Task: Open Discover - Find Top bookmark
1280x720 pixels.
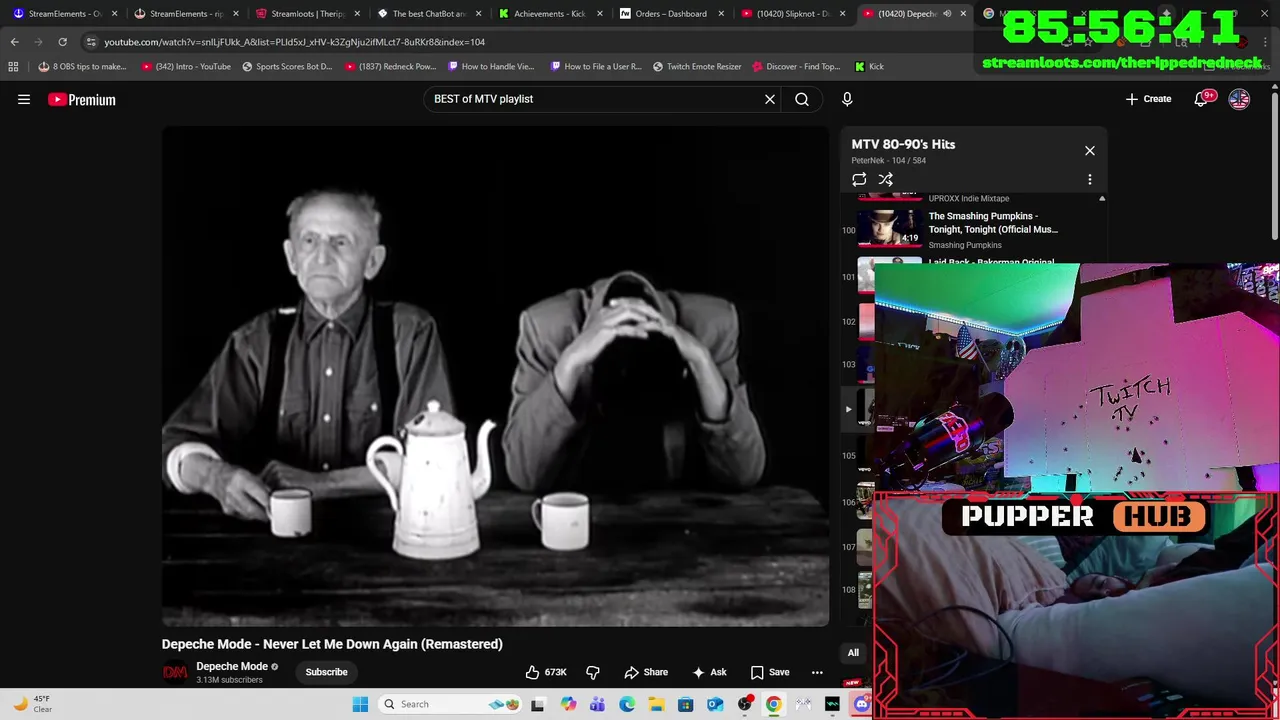Action: coord(796,66)
